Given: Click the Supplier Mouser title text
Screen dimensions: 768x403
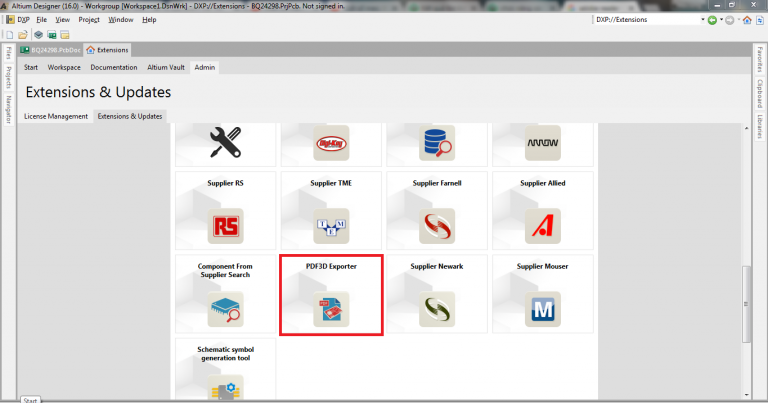Looking at the screenshot, I should 543,266.
